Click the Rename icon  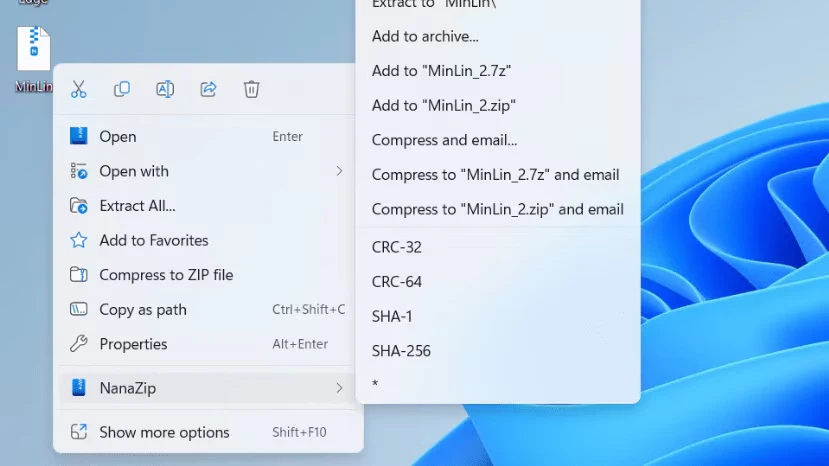coord(165,90)
